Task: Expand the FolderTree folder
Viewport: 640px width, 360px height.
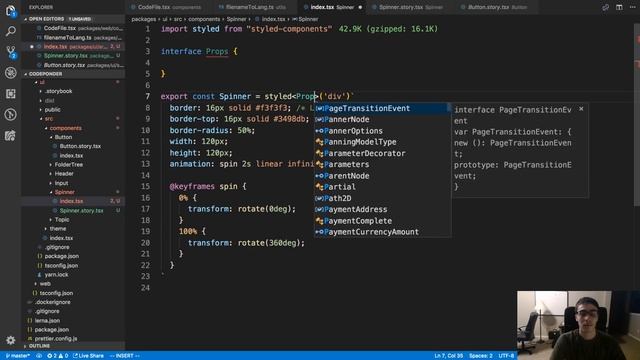Action: (x=73, y=164)
